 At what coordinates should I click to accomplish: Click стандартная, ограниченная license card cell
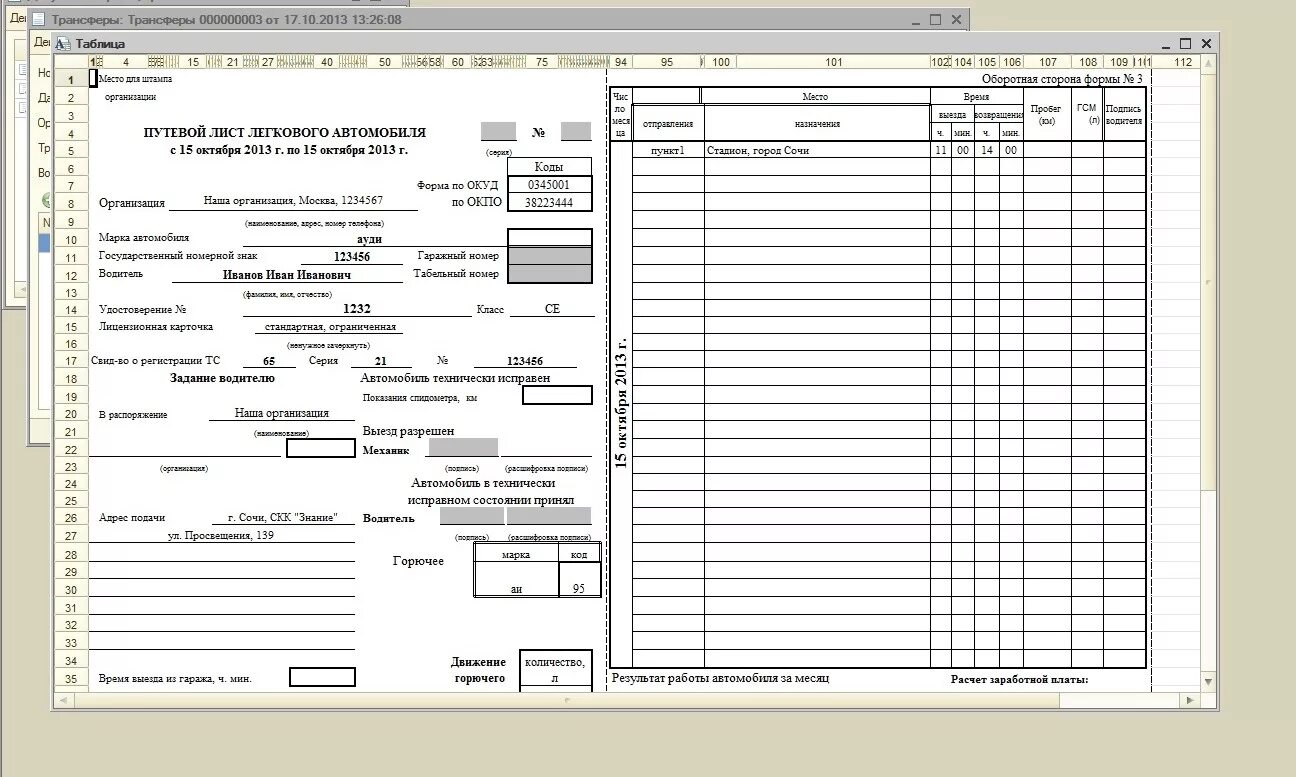click(x=330, y=327)
